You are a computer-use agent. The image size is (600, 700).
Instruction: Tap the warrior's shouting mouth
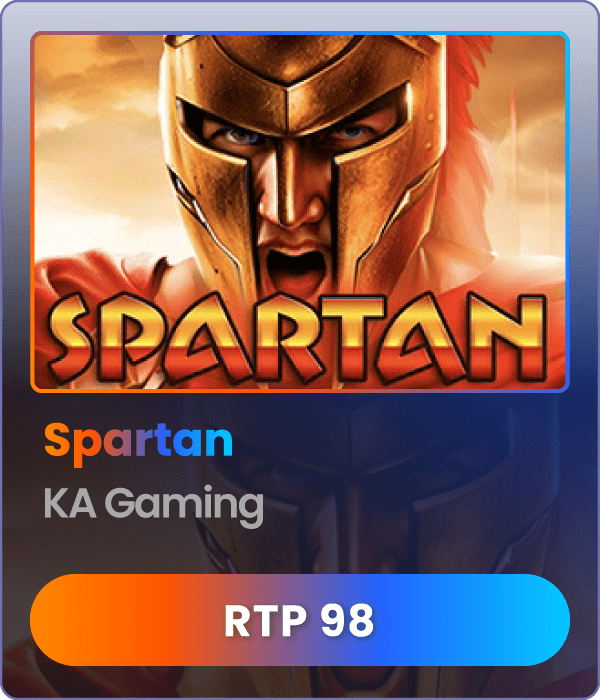click(x=296, y=264)
